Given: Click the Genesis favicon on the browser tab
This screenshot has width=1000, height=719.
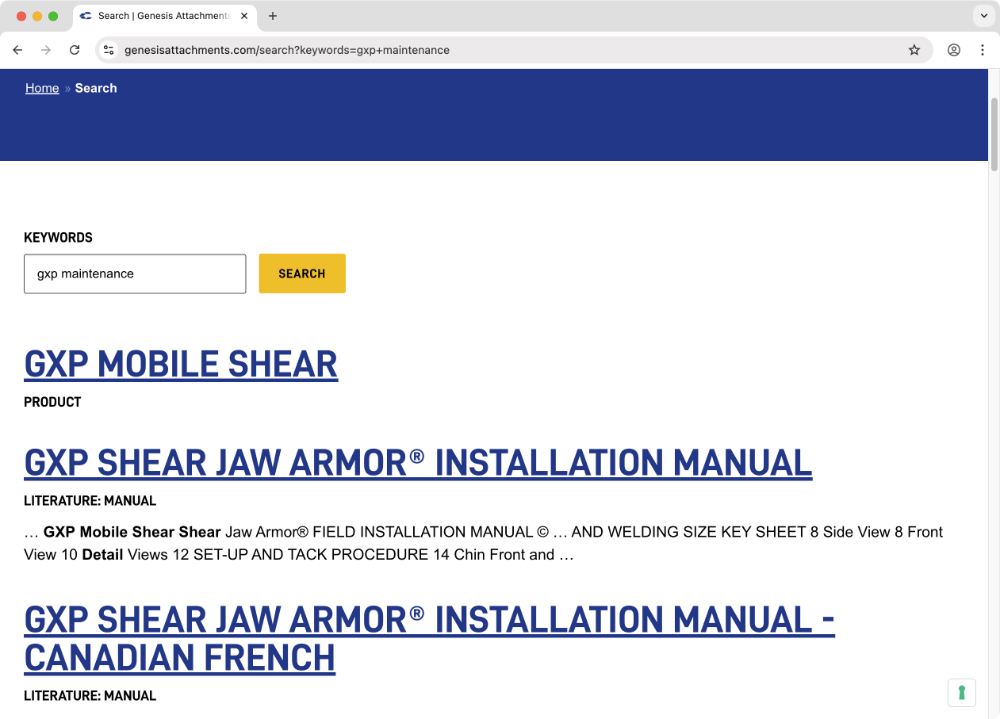Looking at the screenshot, I should 86,16.
